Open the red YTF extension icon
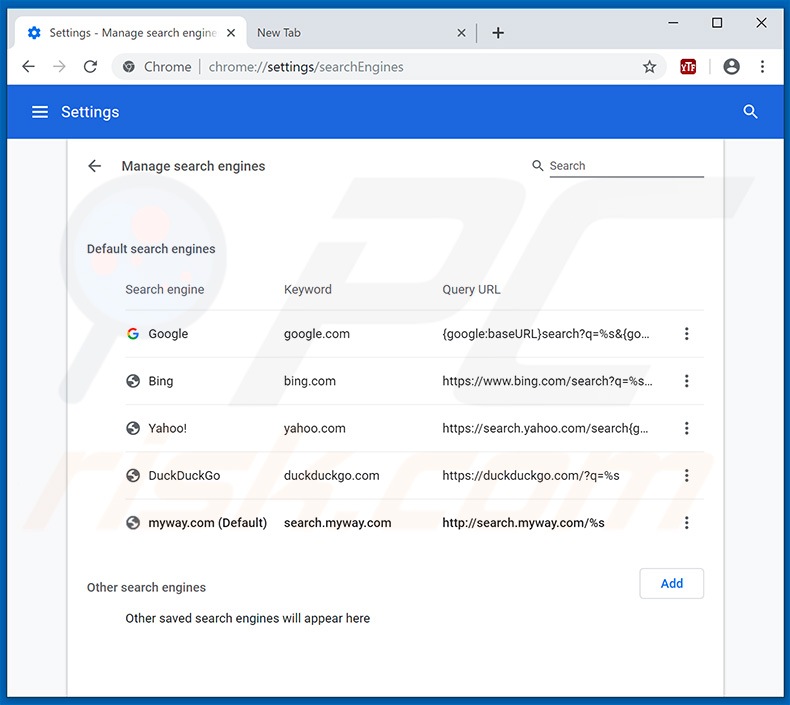The image size is (790, 705). click(688, 67)
